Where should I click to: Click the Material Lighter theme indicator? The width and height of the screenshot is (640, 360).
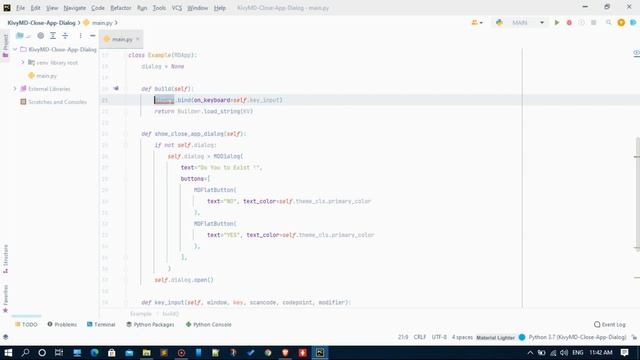(496, 338)
